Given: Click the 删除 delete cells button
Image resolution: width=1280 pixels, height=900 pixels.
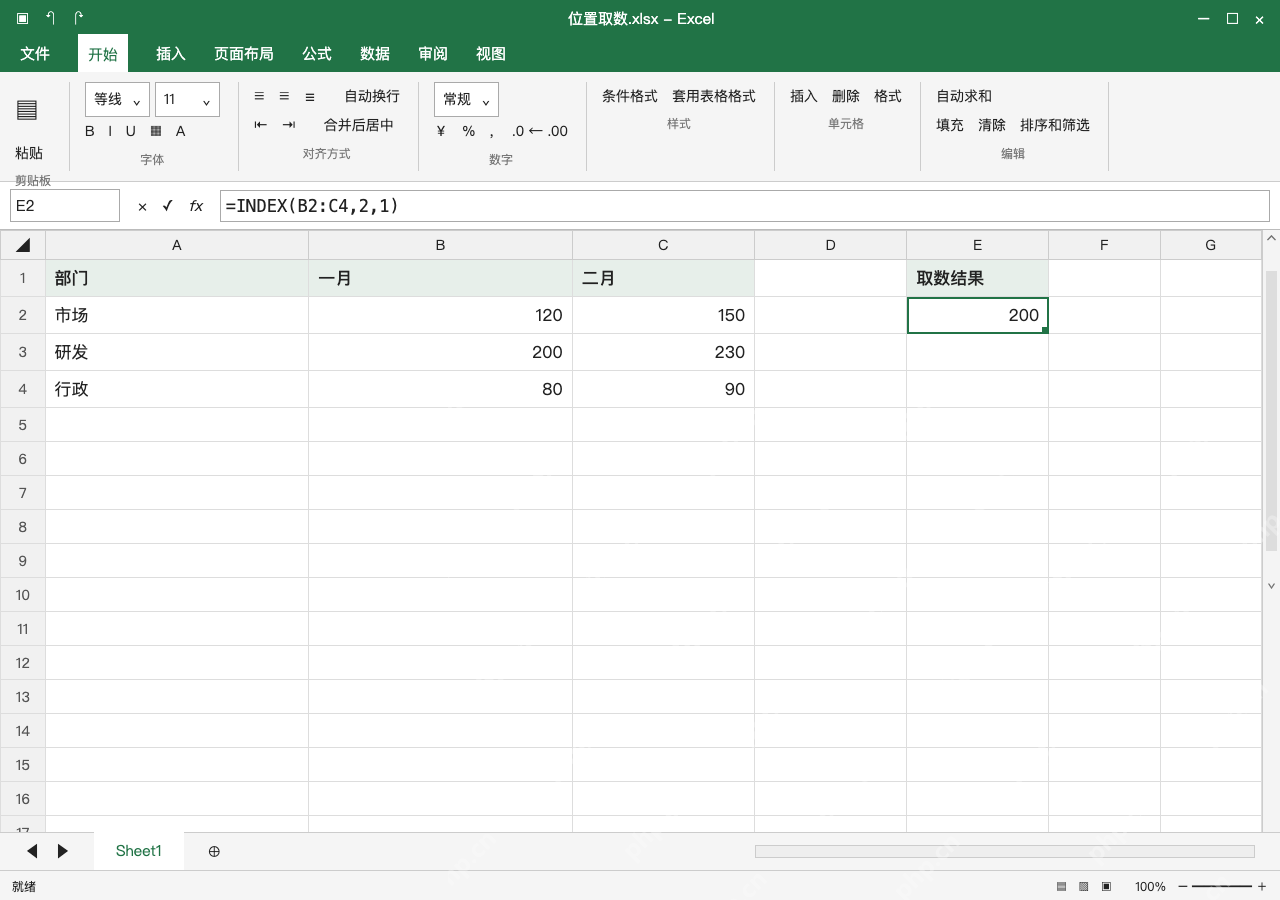Looking at the screenshot, I should click(x=846, y=96).
